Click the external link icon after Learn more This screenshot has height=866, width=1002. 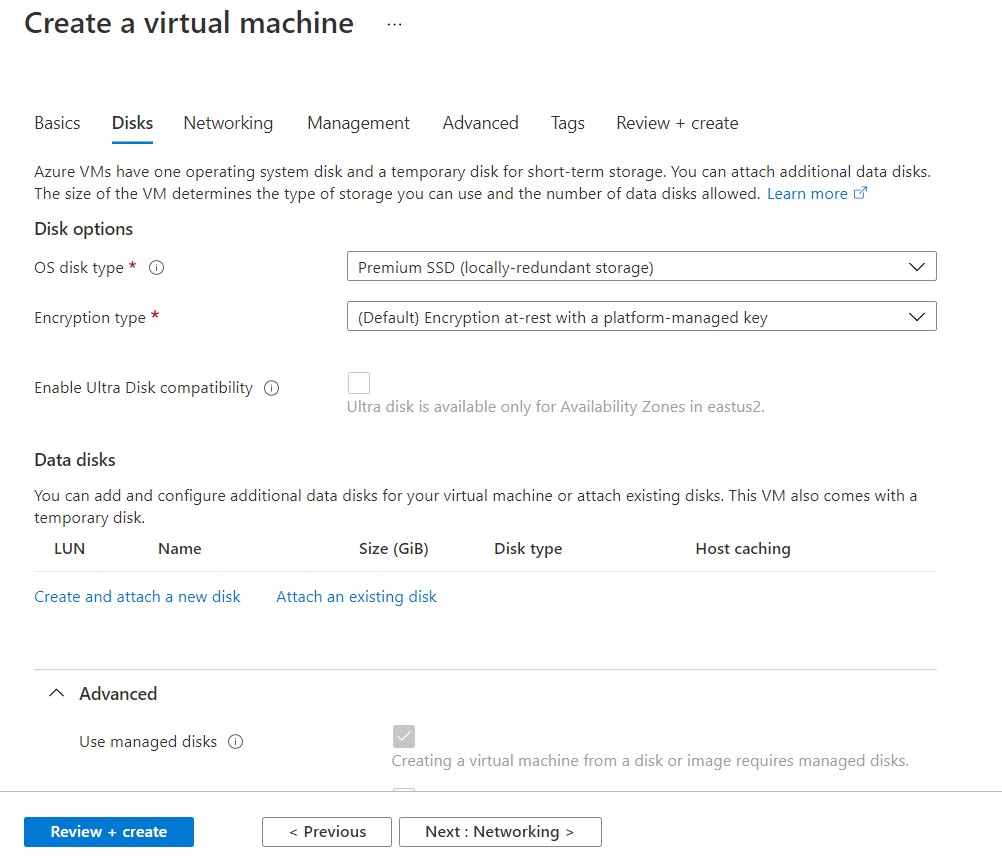860,194
